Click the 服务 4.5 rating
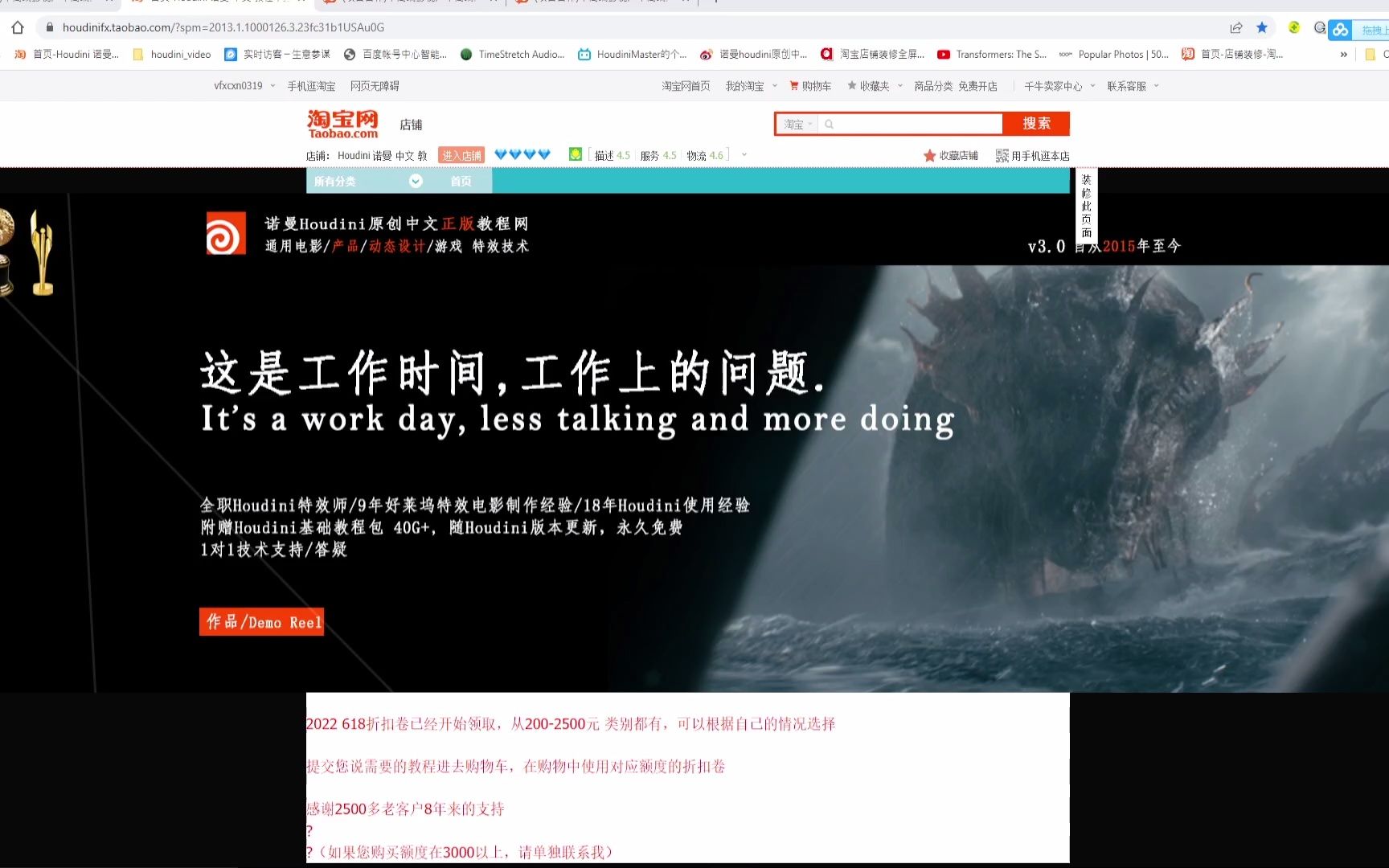 658,156
